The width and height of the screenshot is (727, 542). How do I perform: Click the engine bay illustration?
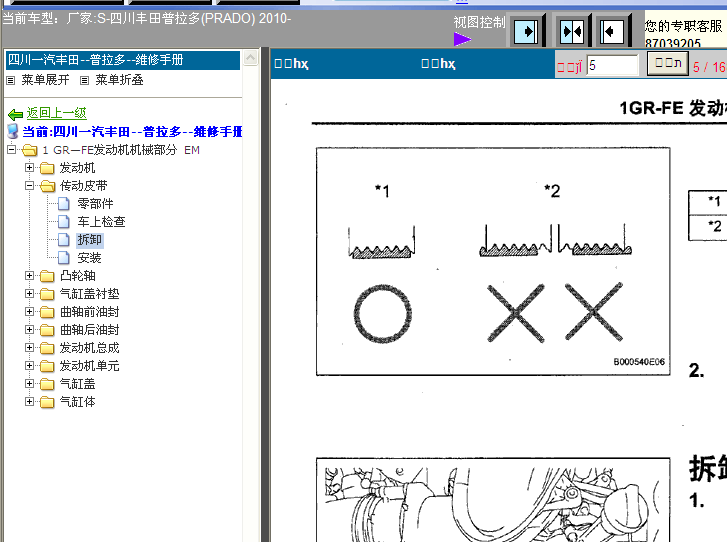pyautogui.click(x=493, y=500)
